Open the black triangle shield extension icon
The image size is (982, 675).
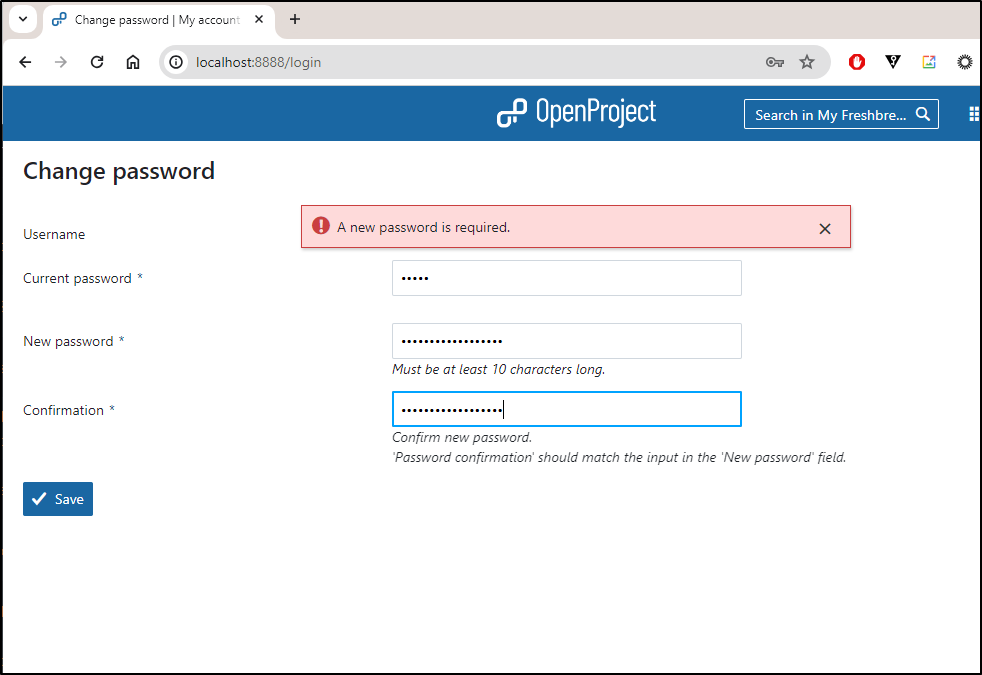(x=892, y=61)
